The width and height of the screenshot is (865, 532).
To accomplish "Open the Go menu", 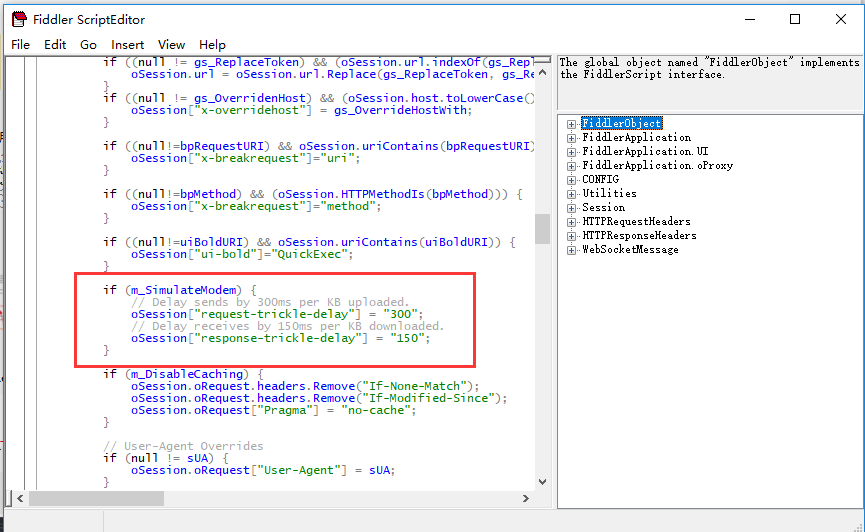I will click(88, 45).
